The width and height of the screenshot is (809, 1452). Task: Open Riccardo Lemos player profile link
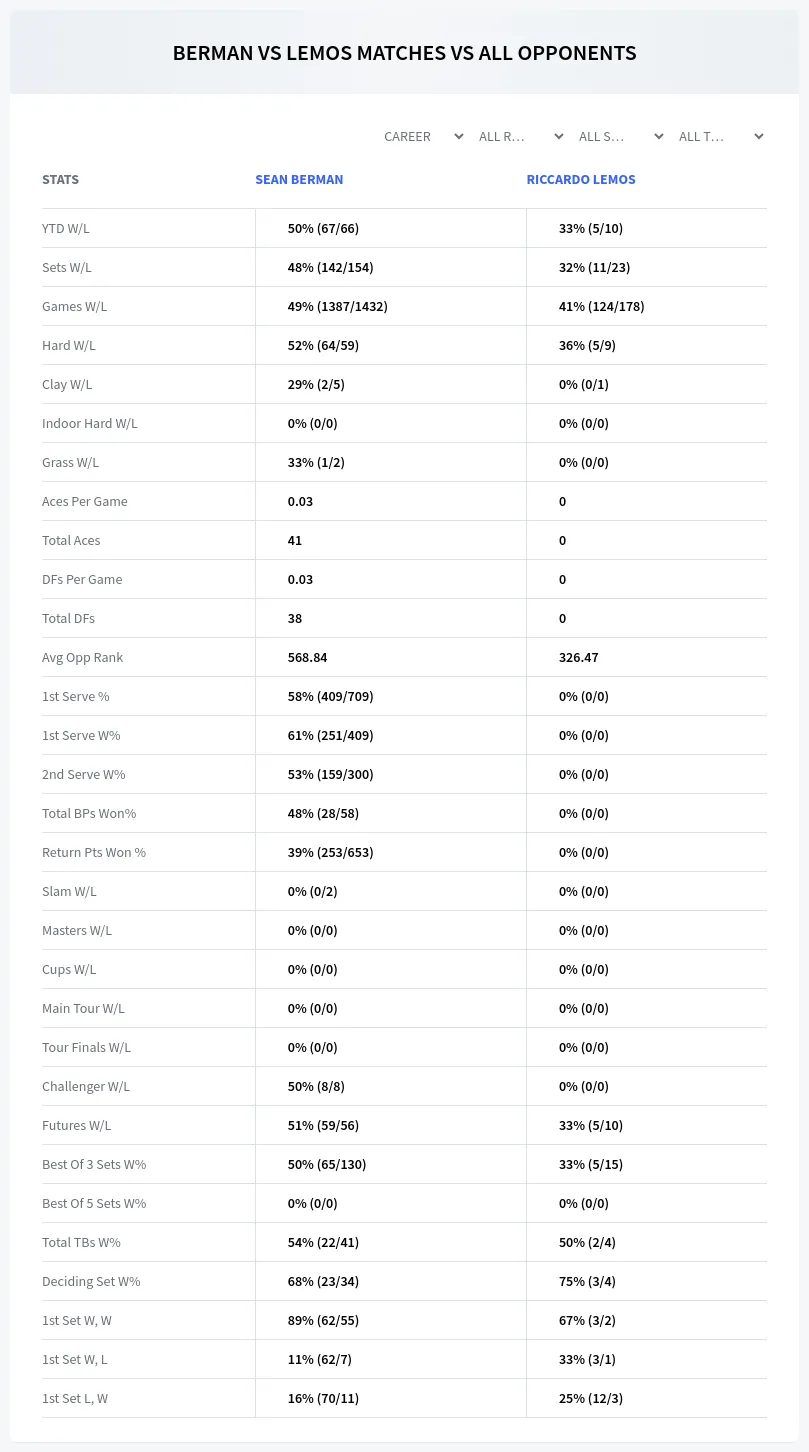(581, 180)
